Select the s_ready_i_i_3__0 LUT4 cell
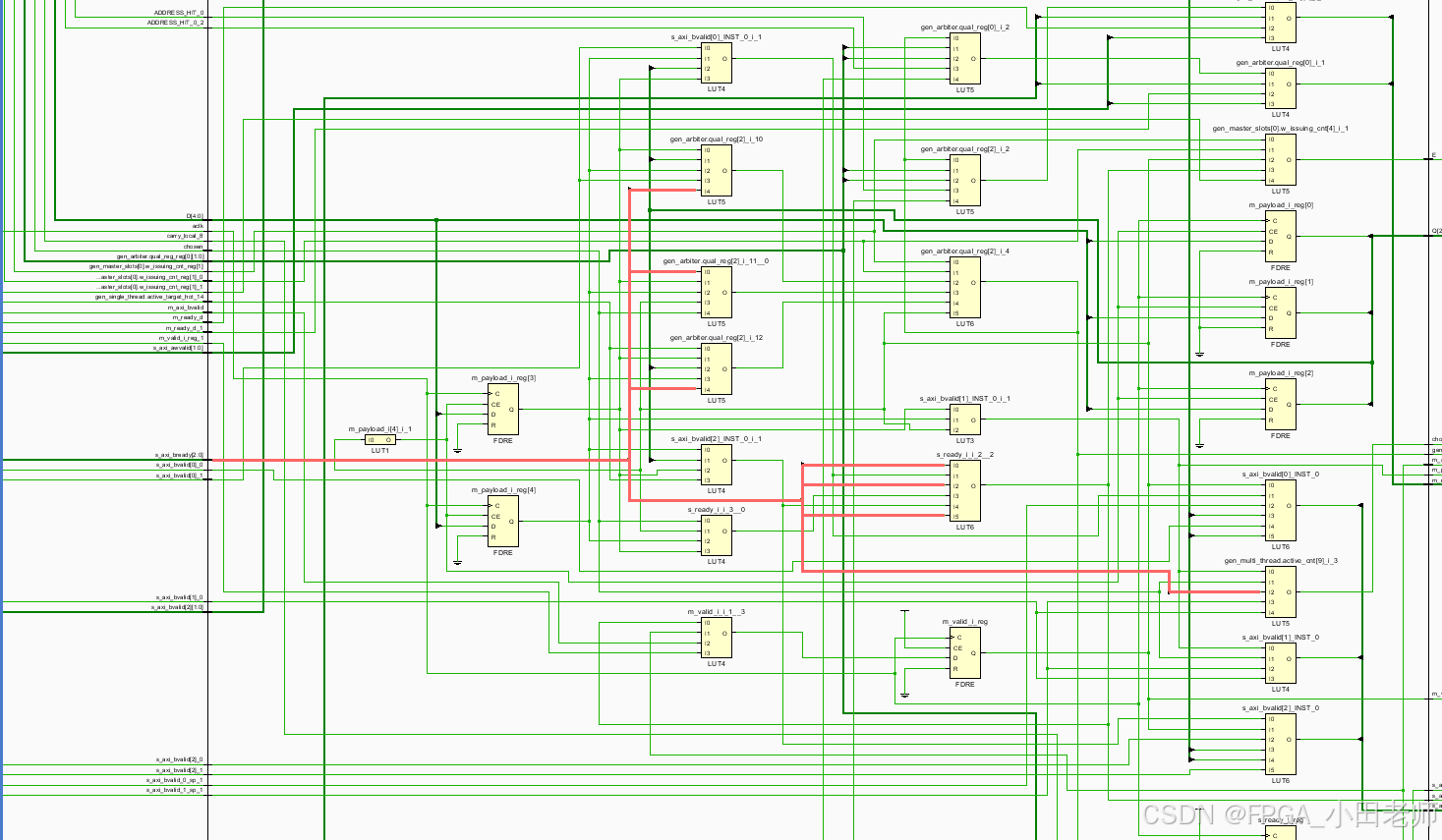Image resolution: width=1442 pixels, height=840 pixels. pyautogui.click(x=717, y=536)
